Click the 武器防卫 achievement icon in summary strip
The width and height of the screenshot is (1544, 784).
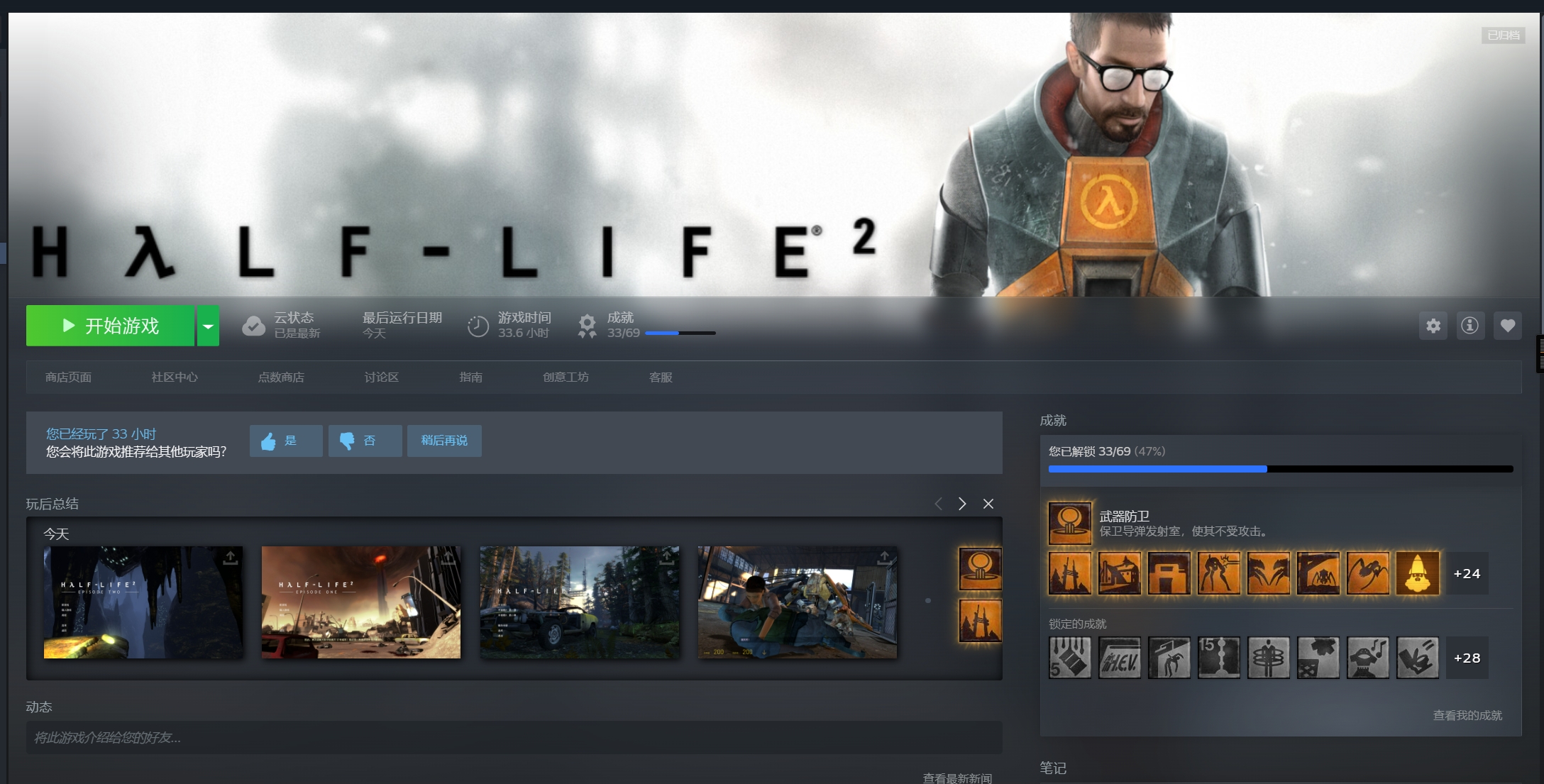coord(981,569)
